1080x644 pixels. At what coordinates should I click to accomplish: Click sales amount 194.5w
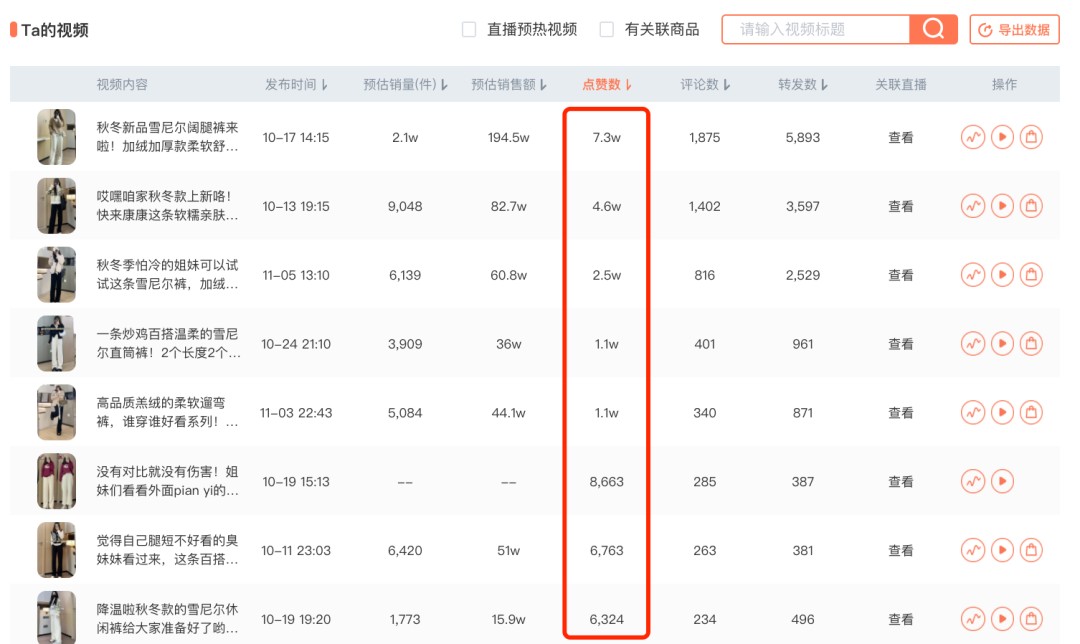point(508,137)
